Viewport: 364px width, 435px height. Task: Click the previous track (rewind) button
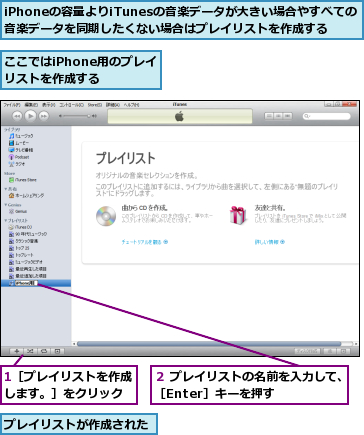[x=17, y=116]
